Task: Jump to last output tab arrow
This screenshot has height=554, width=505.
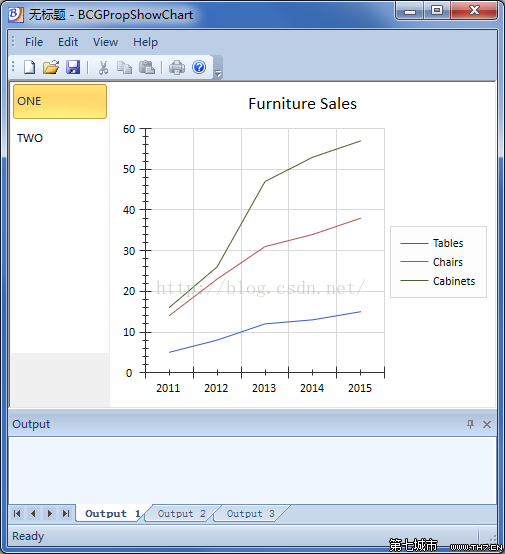Action: coord(66,513)
